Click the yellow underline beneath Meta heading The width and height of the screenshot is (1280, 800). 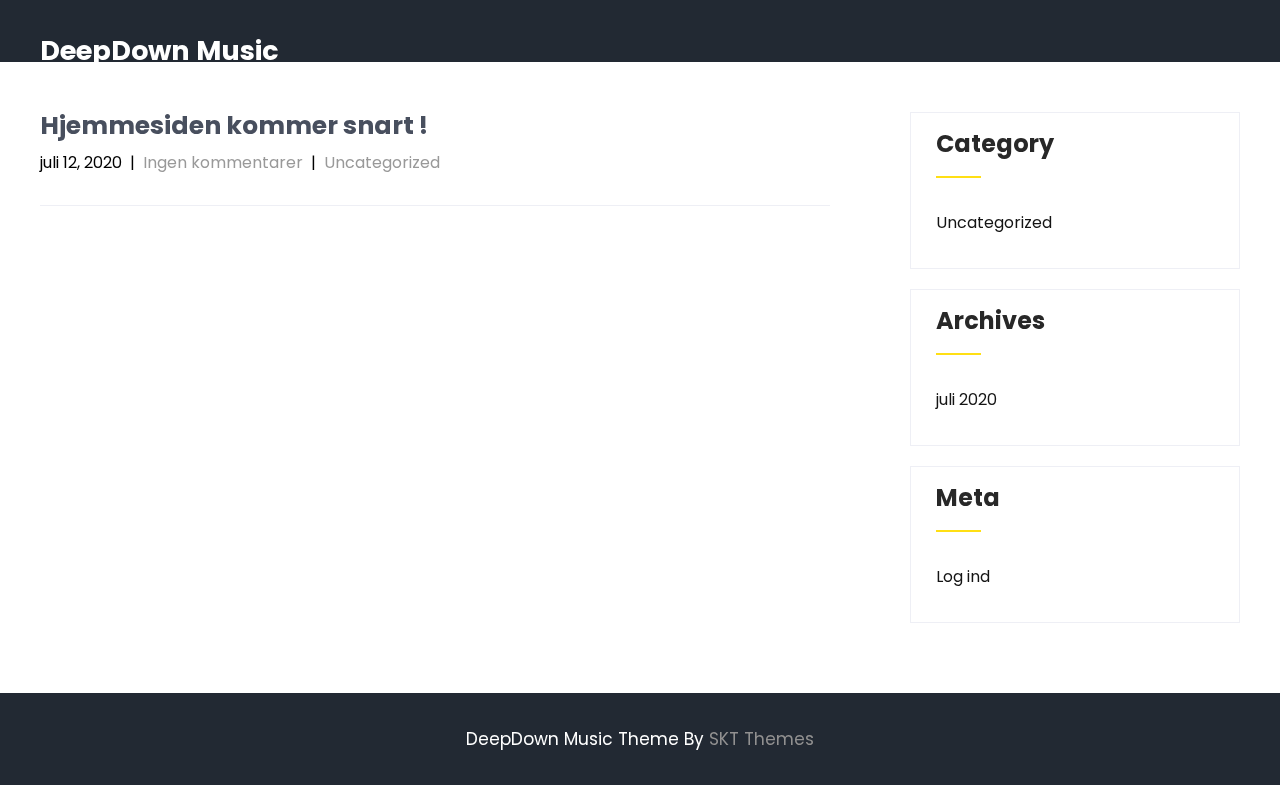[958, 531]
